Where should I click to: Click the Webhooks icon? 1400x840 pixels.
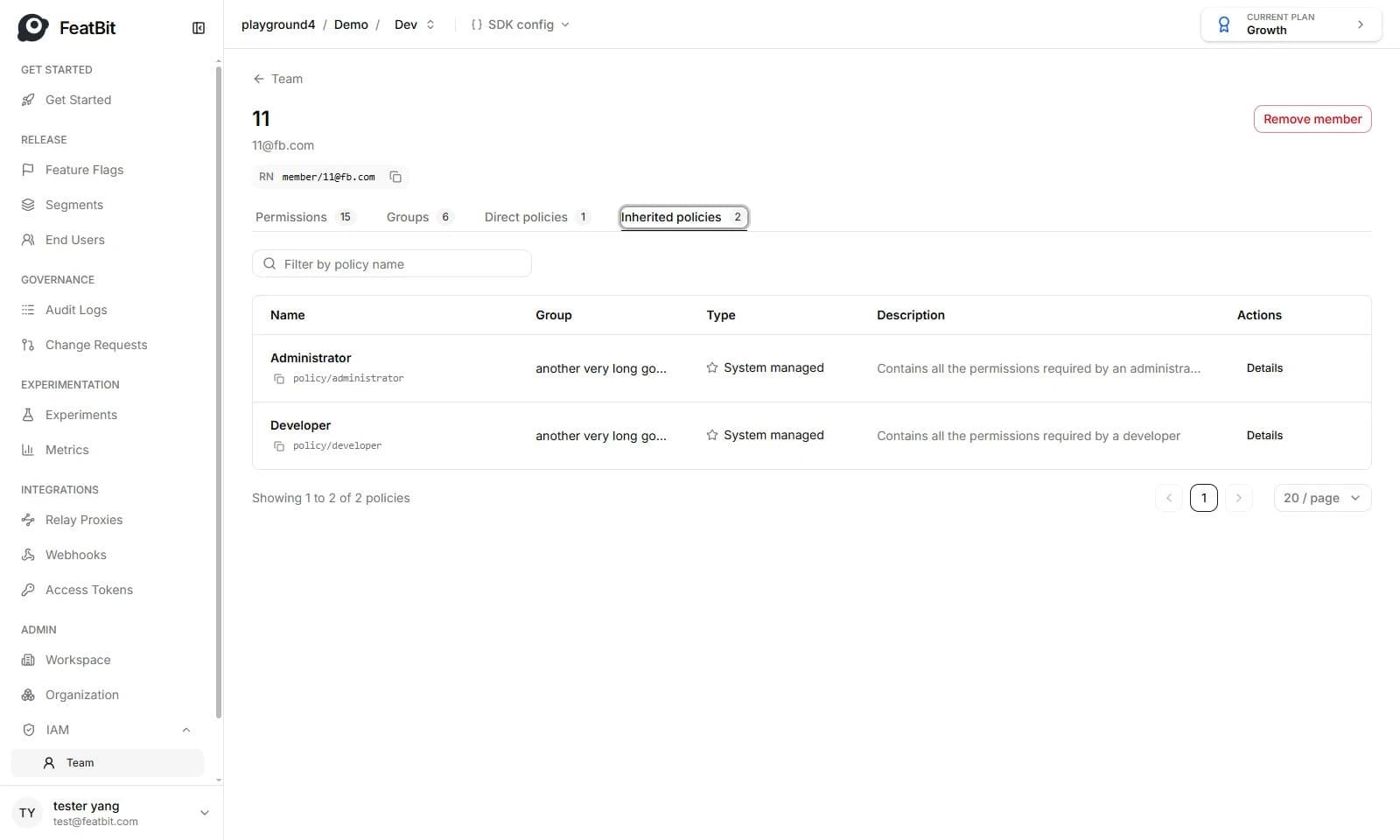[28, 555]
